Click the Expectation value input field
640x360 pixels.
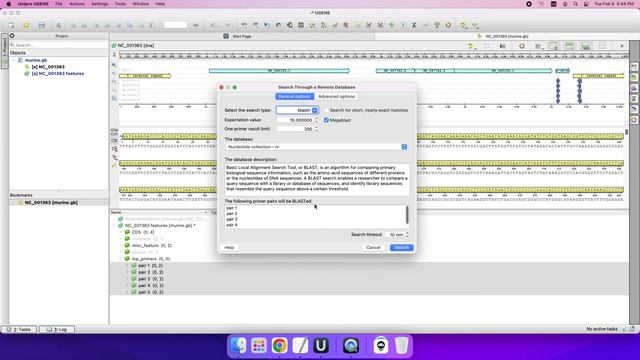tap(295, 120)
